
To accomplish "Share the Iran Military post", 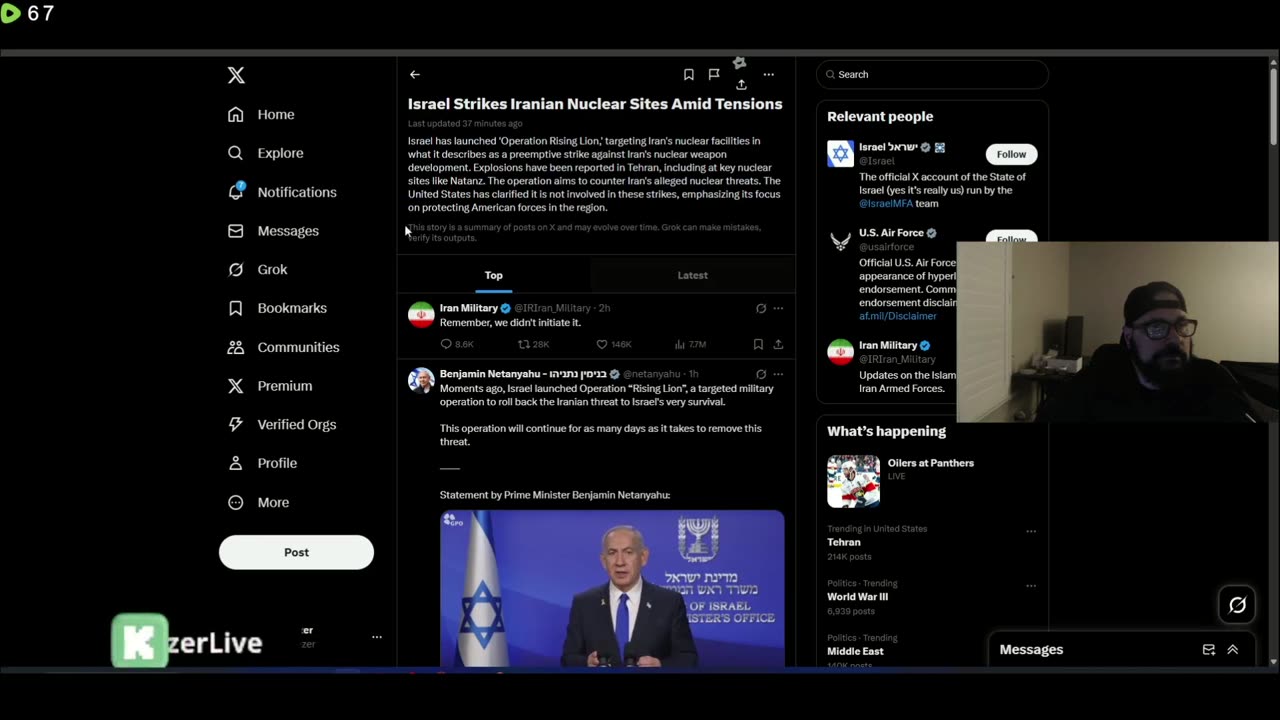I will [x=778, y=344].
